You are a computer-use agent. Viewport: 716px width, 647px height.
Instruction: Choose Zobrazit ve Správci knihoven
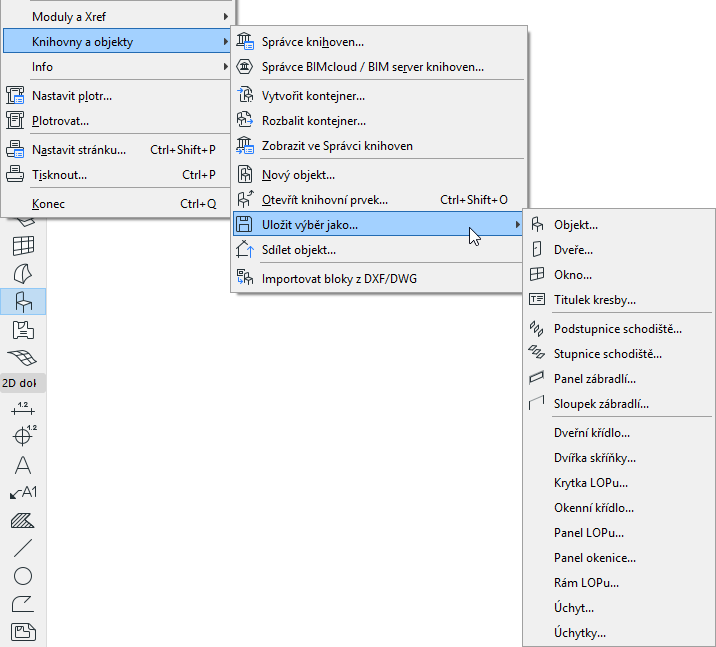[378, 146]
